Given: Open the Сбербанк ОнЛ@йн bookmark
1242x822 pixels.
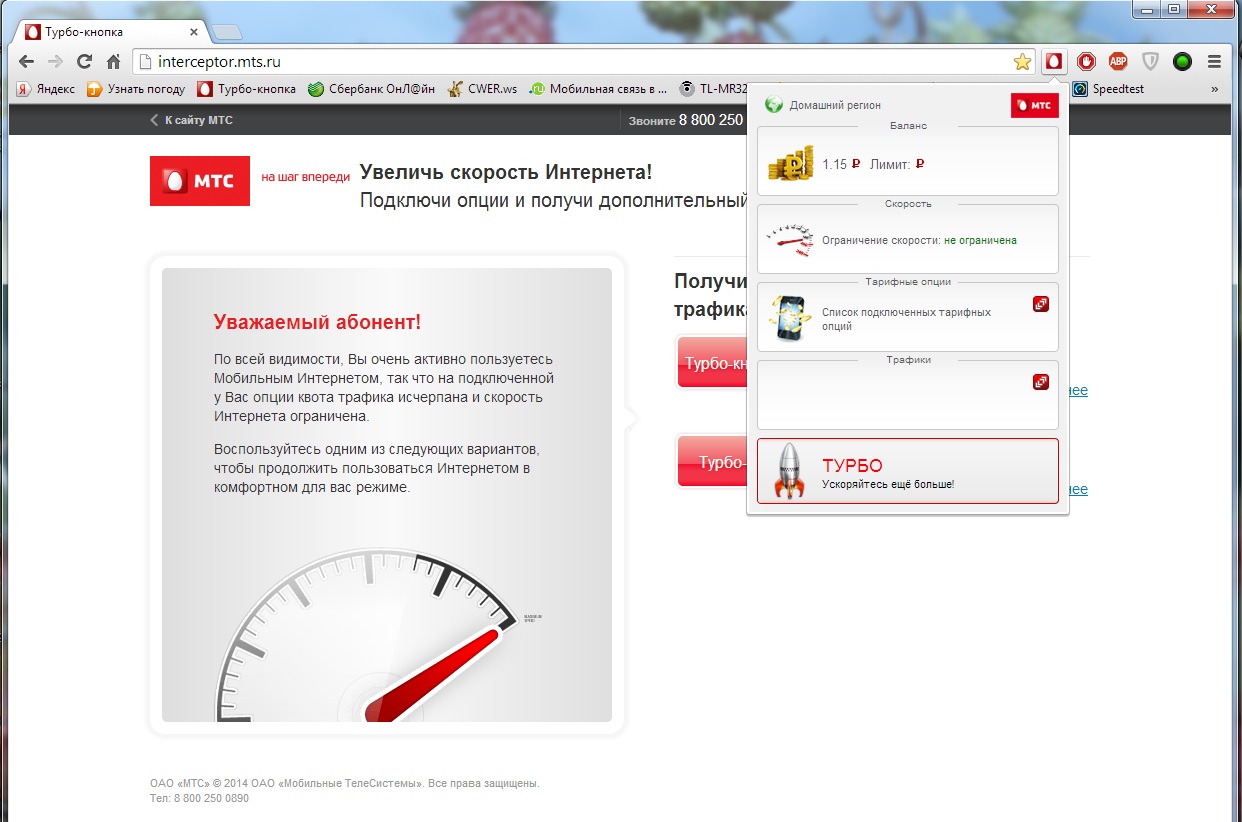Looking at the screenshot, I should tap(371, 89).
